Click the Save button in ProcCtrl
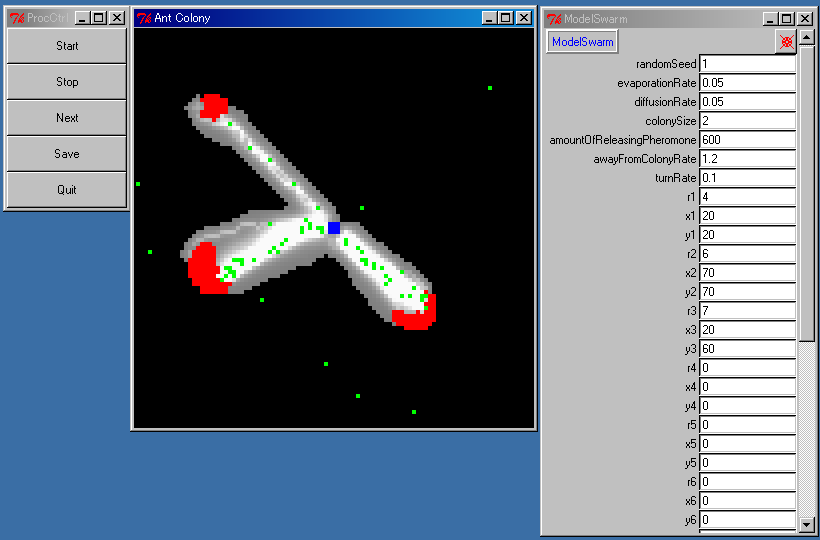 pyautogui.click(x=66, y=154)
